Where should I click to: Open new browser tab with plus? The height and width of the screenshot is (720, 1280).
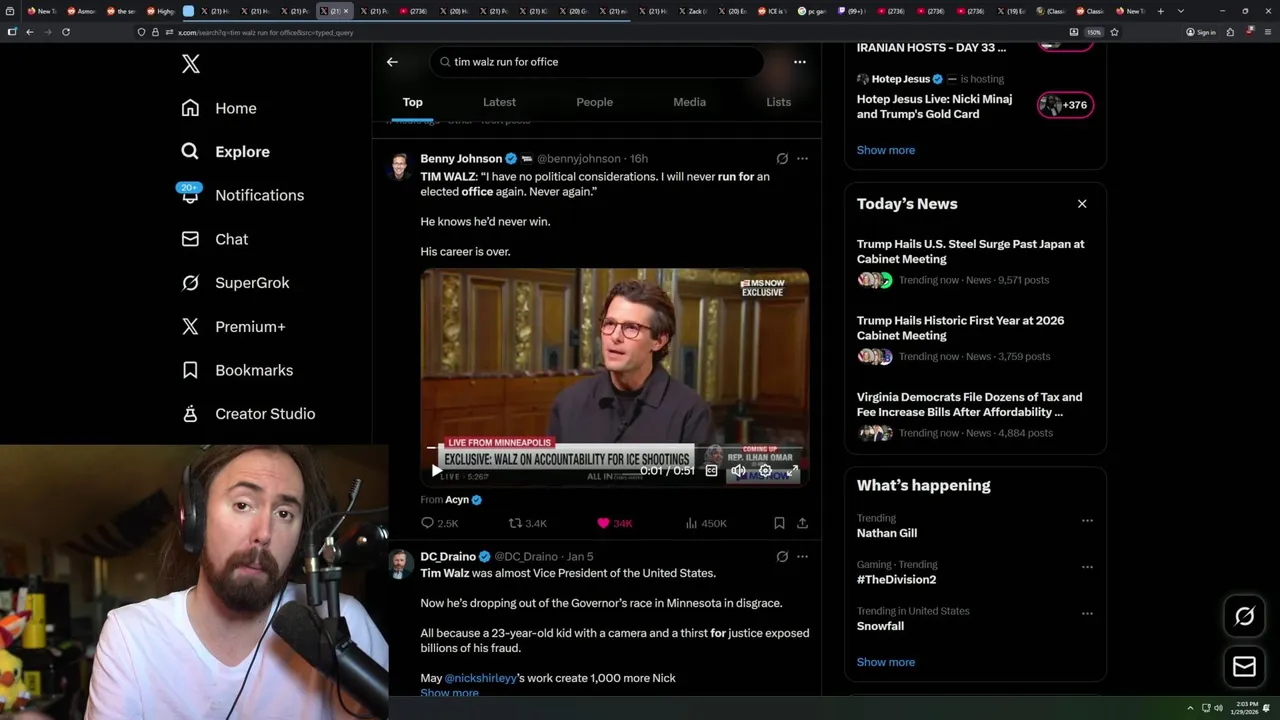1160,11
